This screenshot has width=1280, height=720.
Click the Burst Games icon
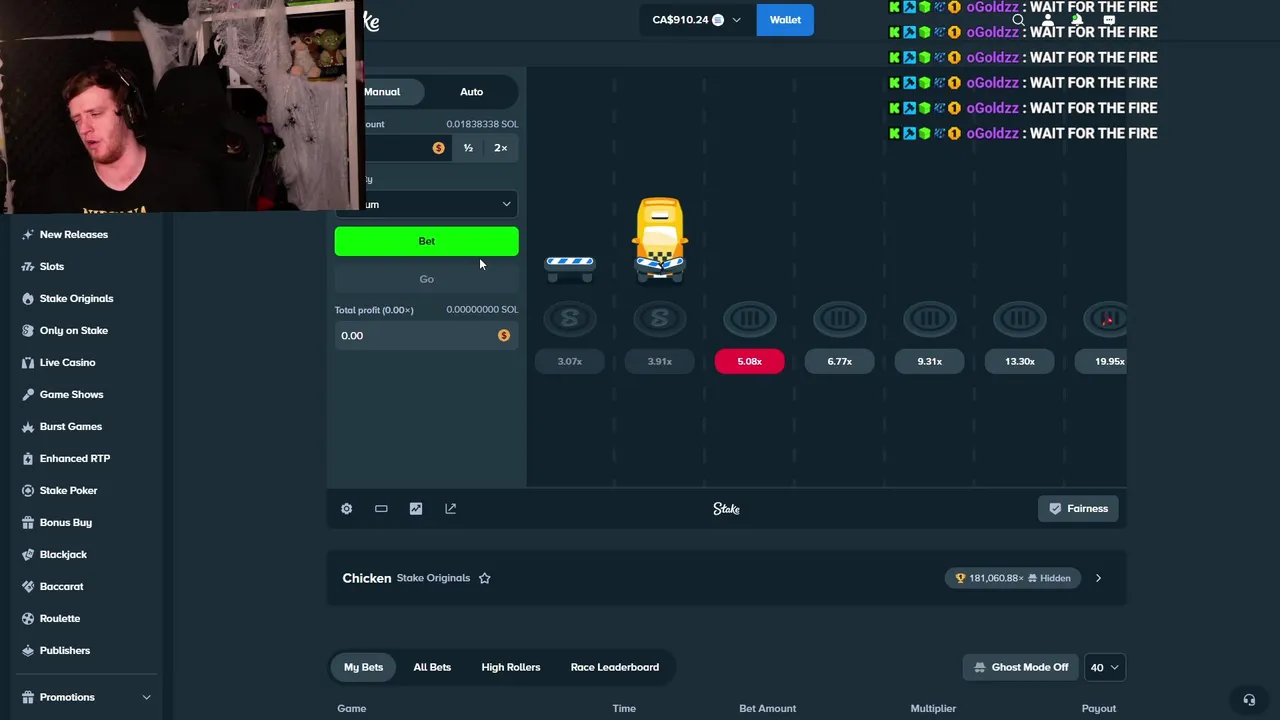(x=28, y=426)
